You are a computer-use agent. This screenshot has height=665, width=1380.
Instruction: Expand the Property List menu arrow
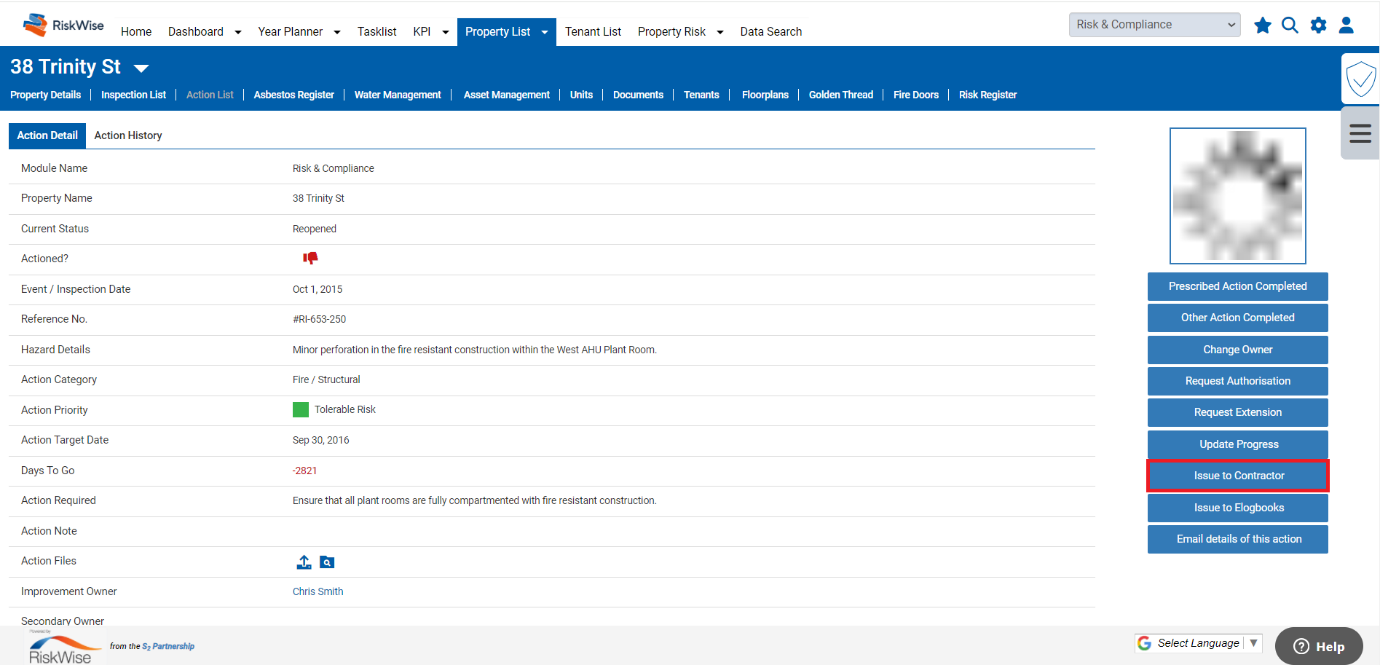(x=545, y=32)
